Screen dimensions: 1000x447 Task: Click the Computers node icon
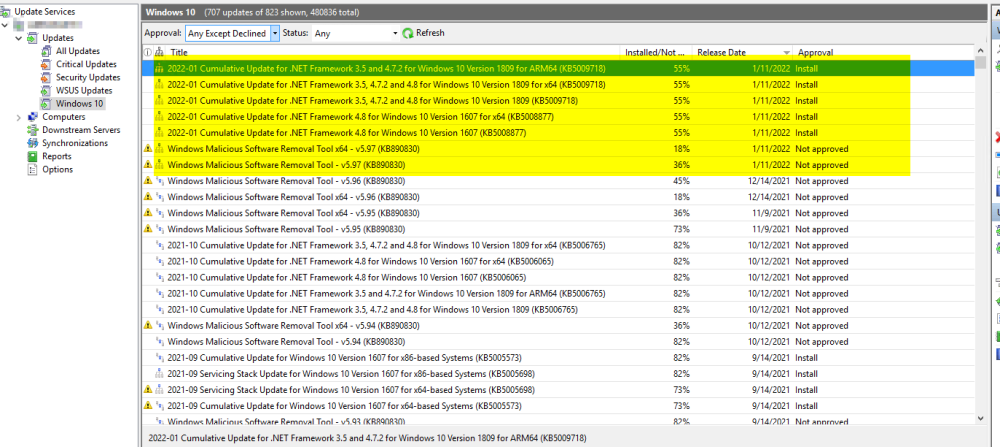coord(33,117)
